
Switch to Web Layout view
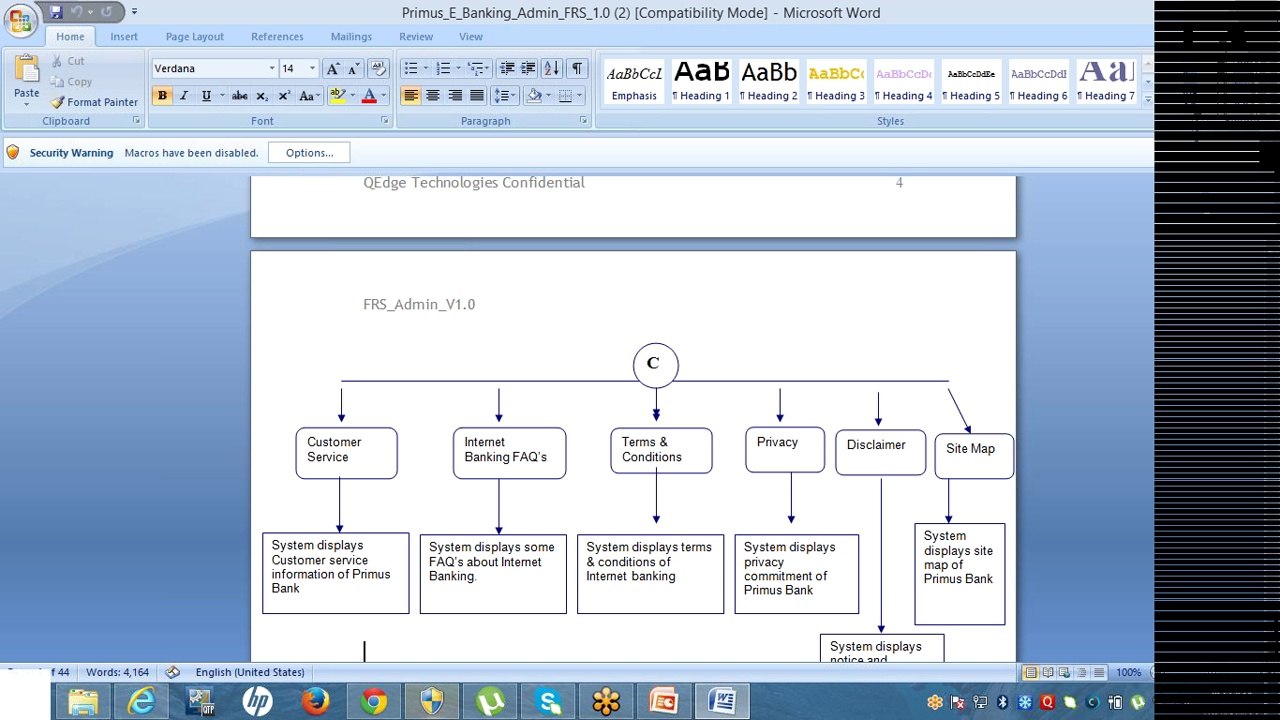coord(1065,672)
